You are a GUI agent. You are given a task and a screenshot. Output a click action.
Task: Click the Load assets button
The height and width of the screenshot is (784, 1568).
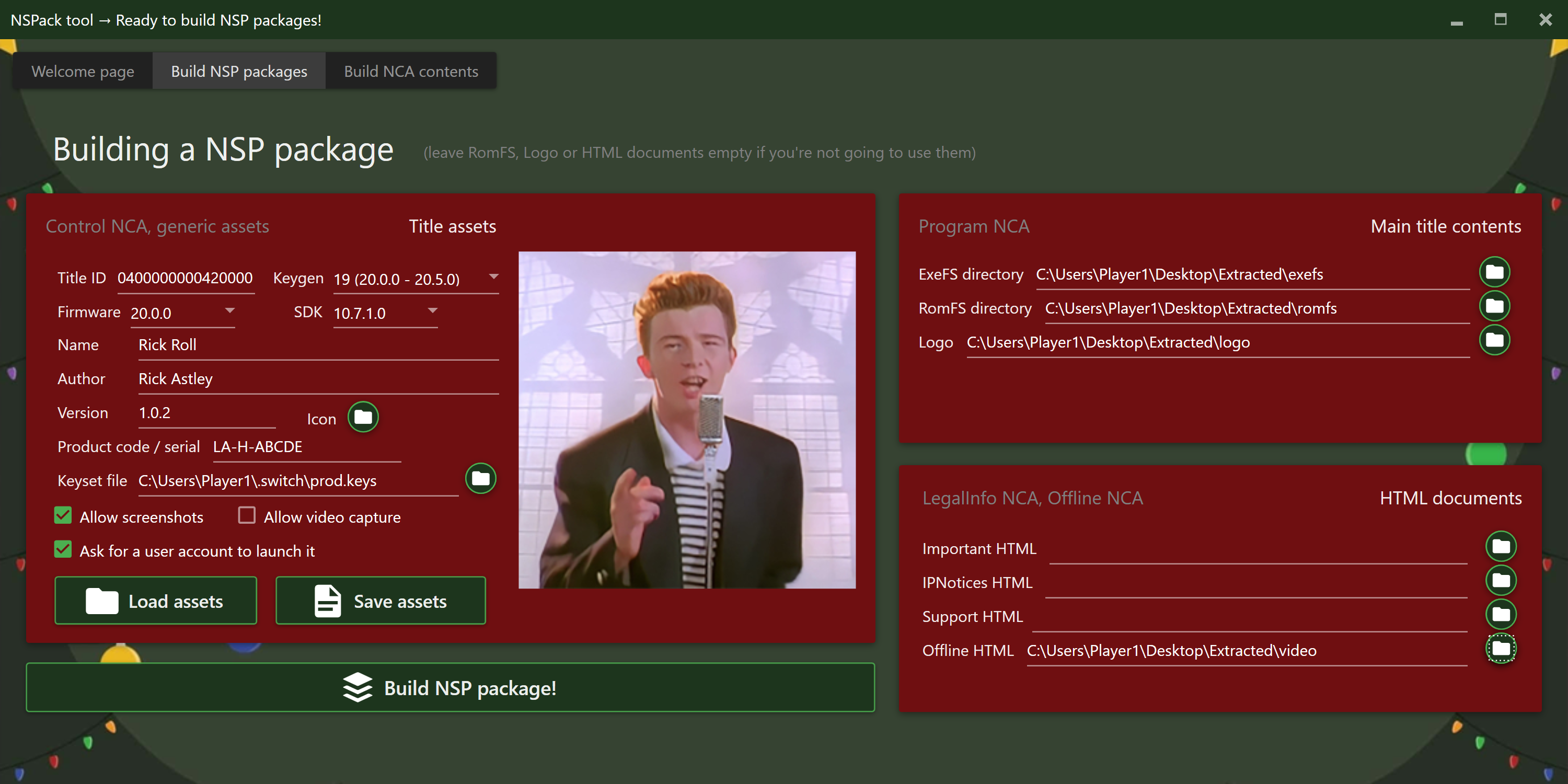coord(156,601)
